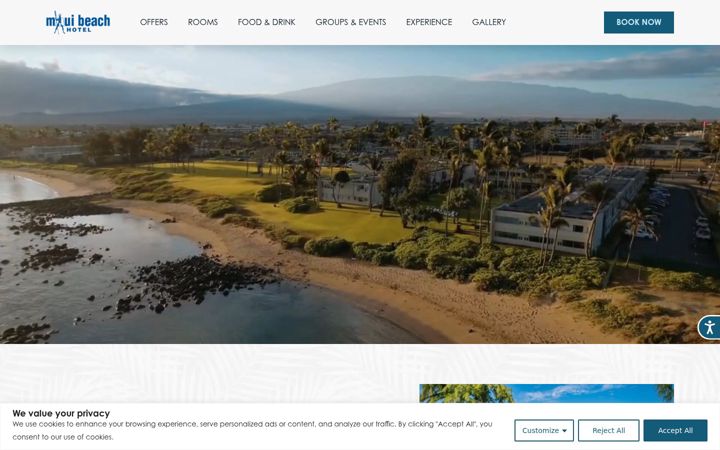Select Groups & Events in navigation
The width and height of the screenshot is (720, 450).
coord(350,22)
